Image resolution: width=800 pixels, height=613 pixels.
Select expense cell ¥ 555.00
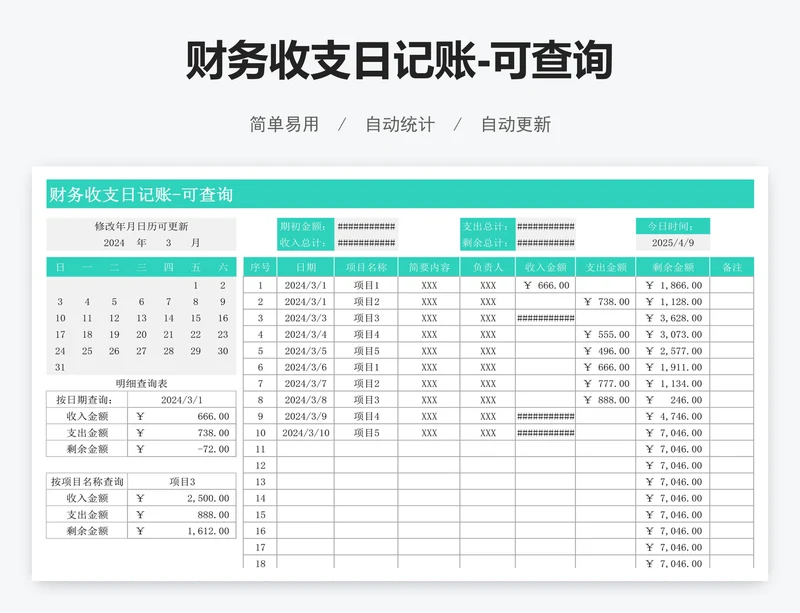click(606, 334)
